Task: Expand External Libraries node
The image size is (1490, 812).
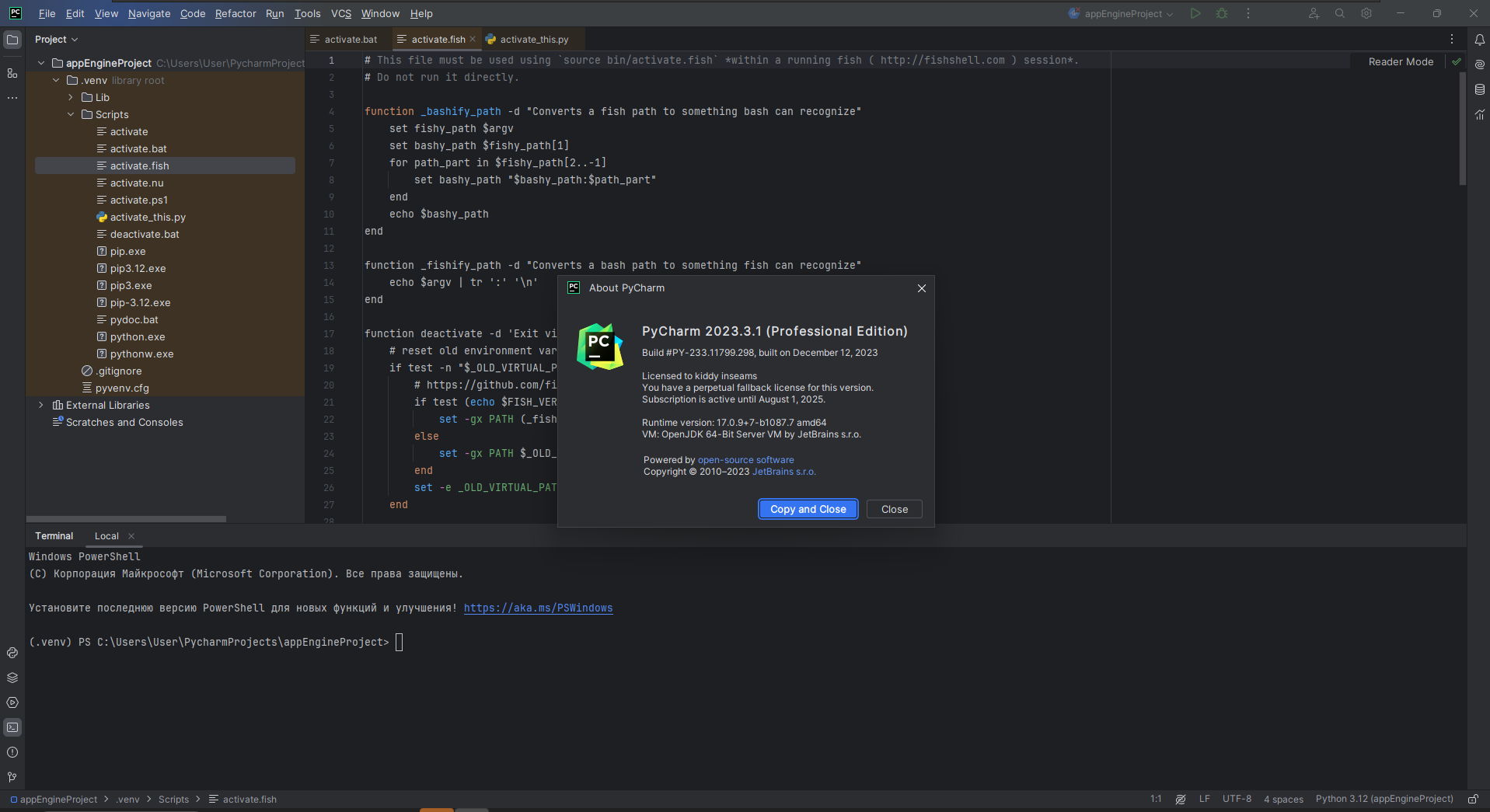Action: 41,405
